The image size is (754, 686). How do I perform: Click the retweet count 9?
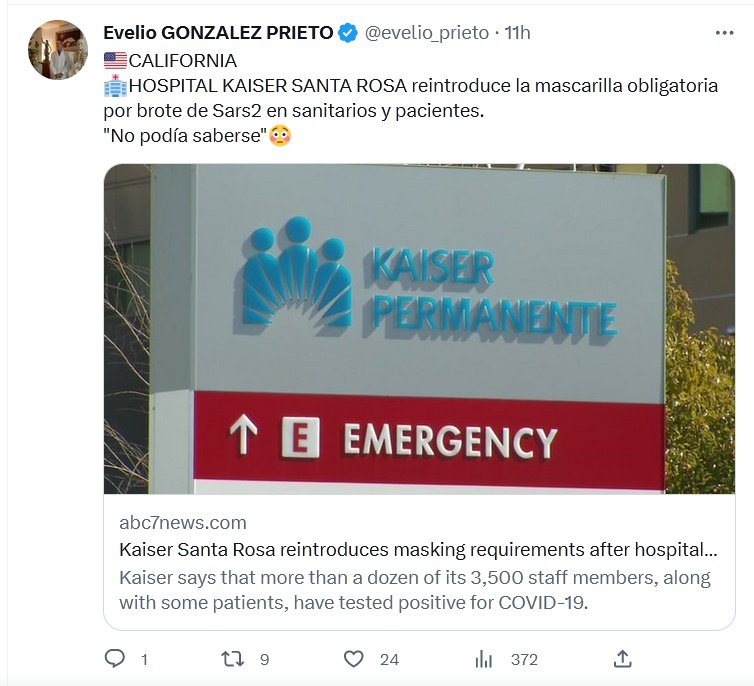[x=264, y=660]
